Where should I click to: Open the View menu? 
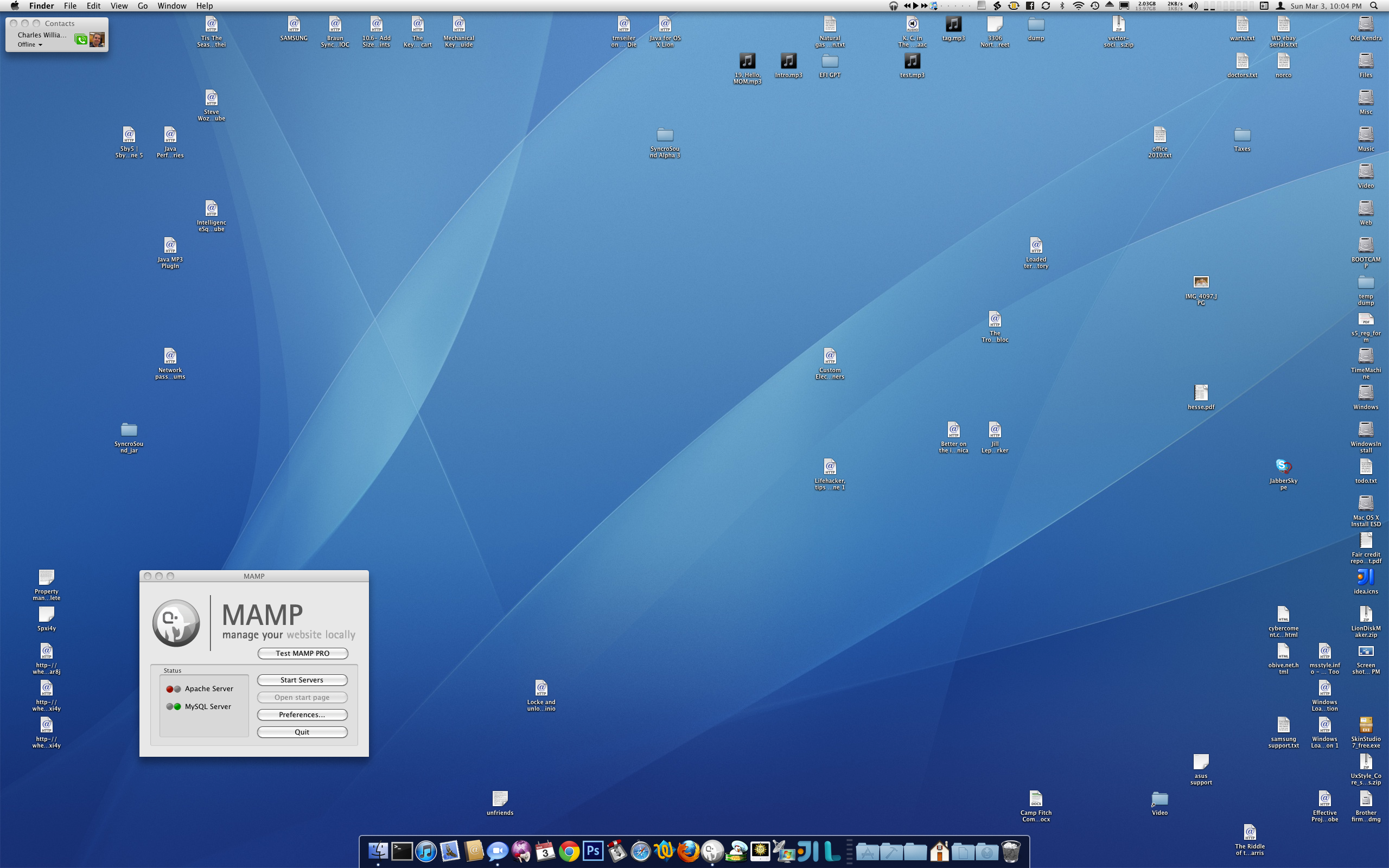[x=119, y=6]
